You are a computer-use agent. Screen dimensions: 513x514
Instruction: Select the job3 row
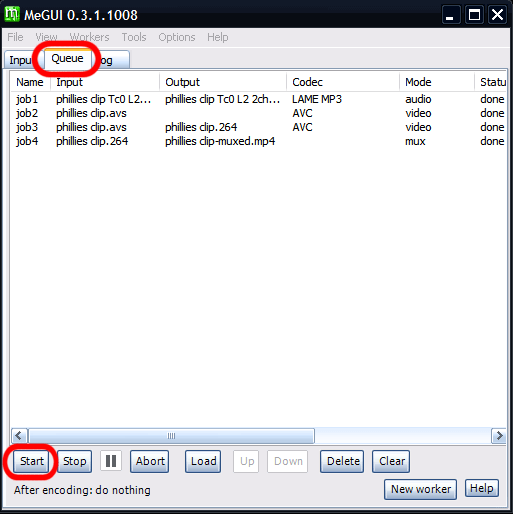[259, 127]
